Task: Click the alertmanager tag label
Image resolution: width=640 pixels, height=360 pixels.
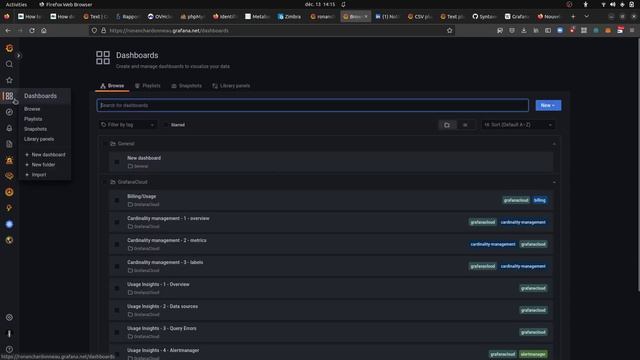Action: (x=533, y=354)
